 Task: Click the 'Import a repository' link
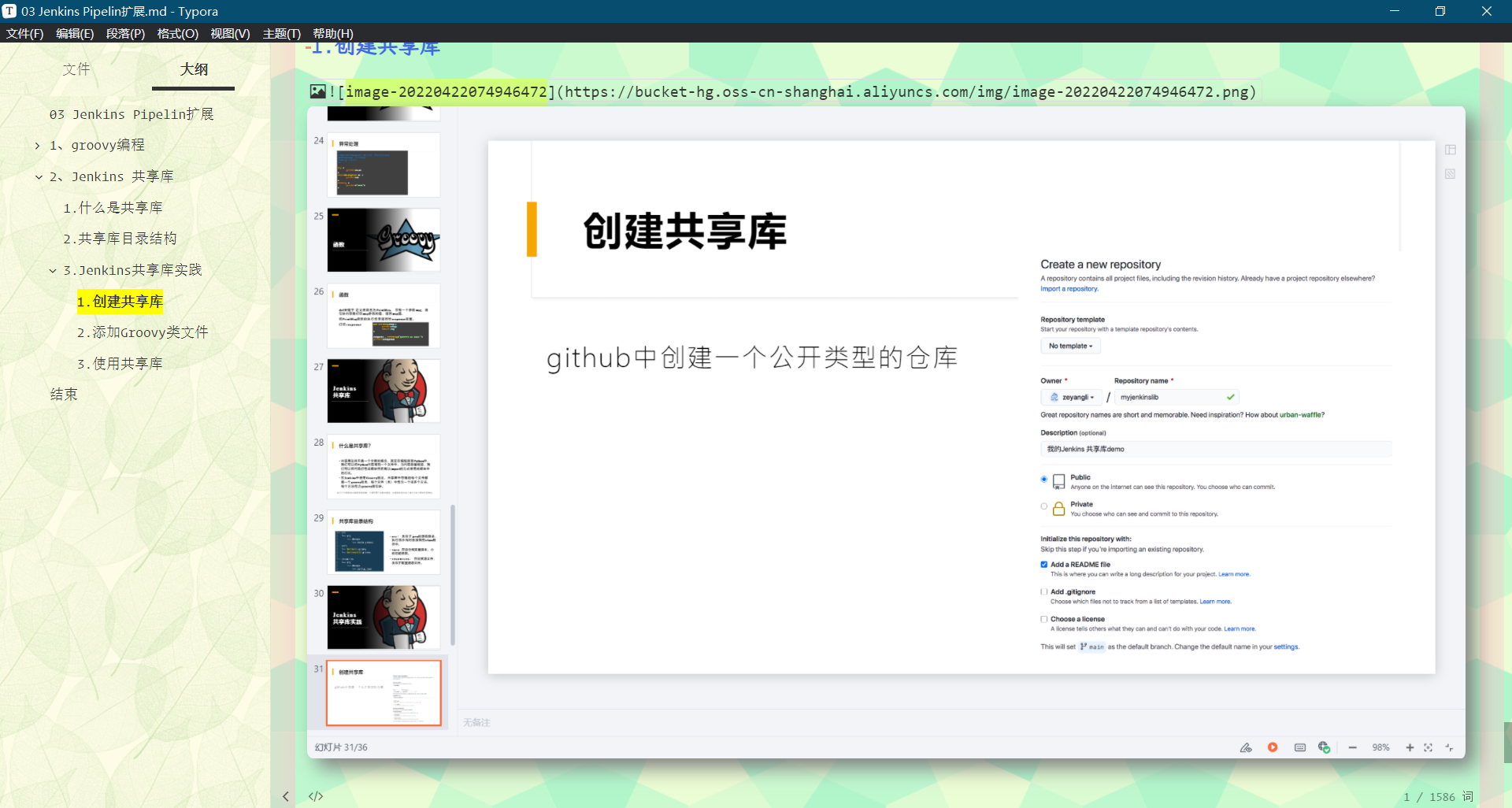coord(1069,289)
